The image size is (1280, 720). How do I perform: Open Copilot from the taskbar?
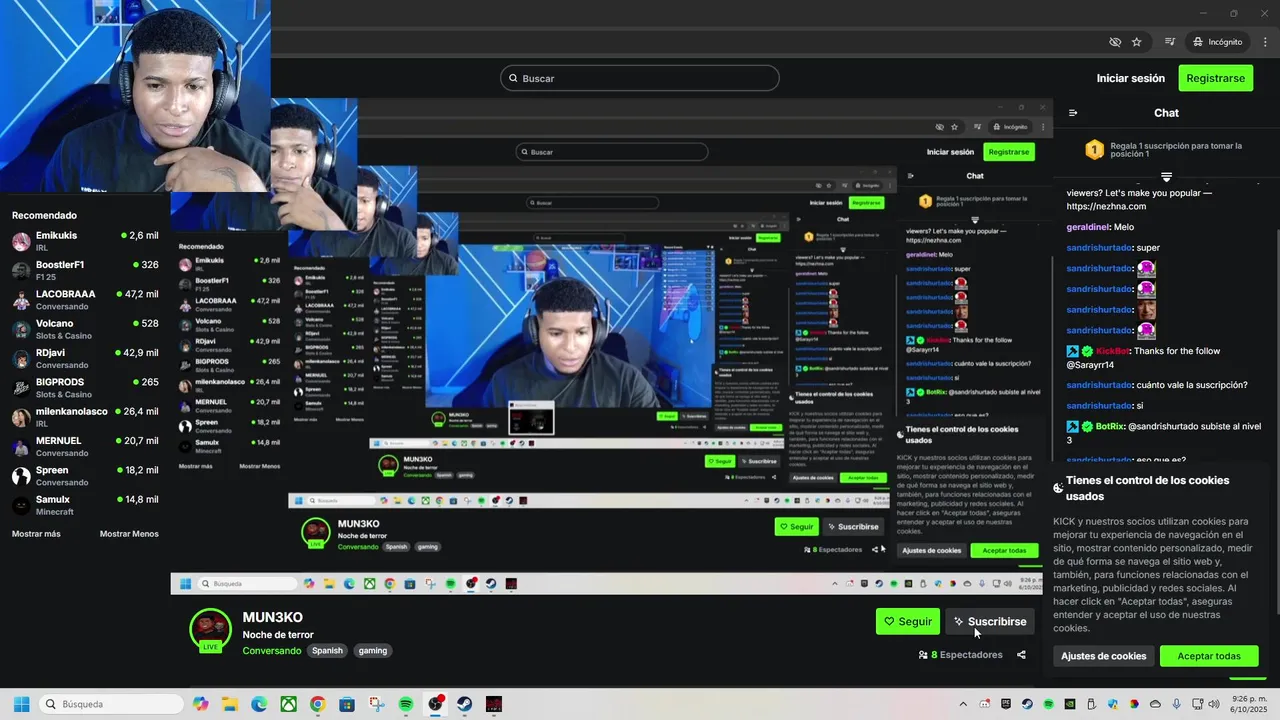[x=201, y=704]
